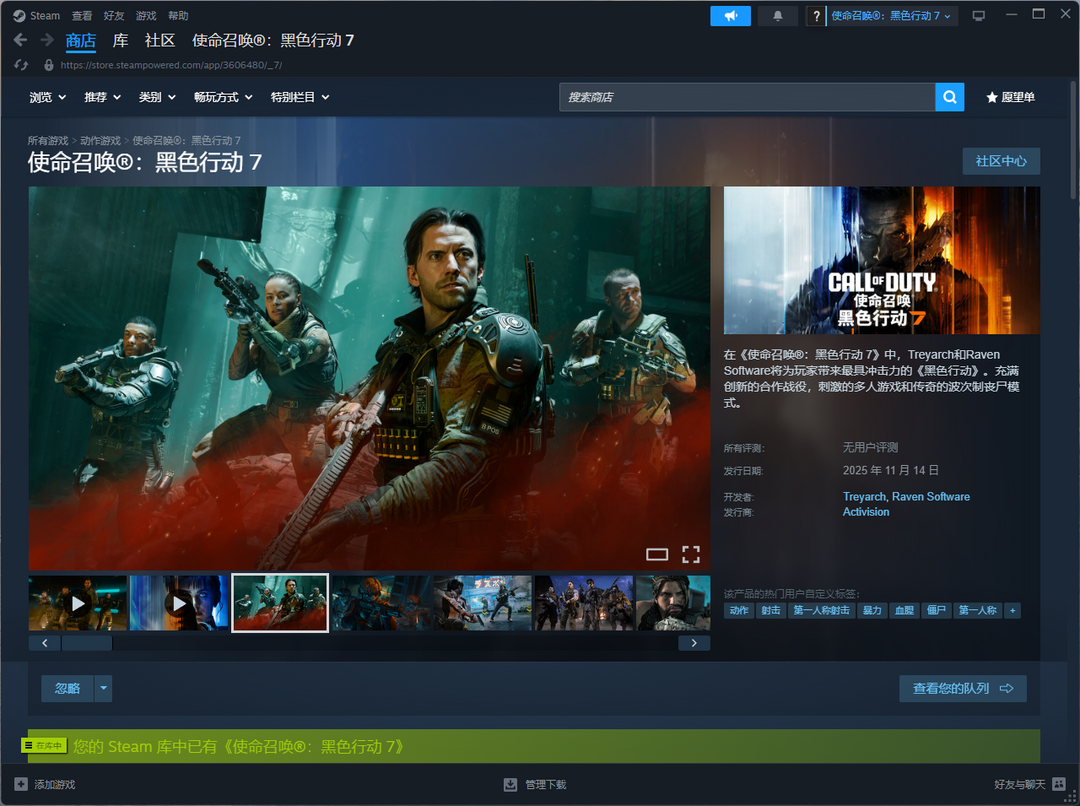Click the 社区中心 button
The image size is (1080, 806).
coord(1000,161)
